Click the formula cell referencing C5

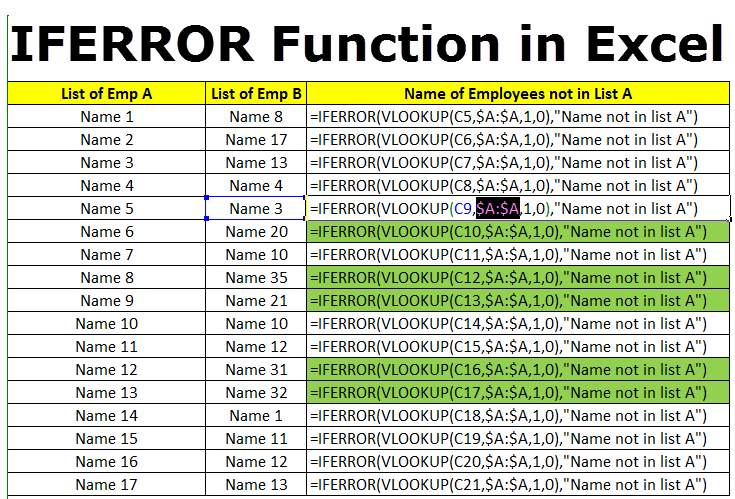(x=518, y=116)
